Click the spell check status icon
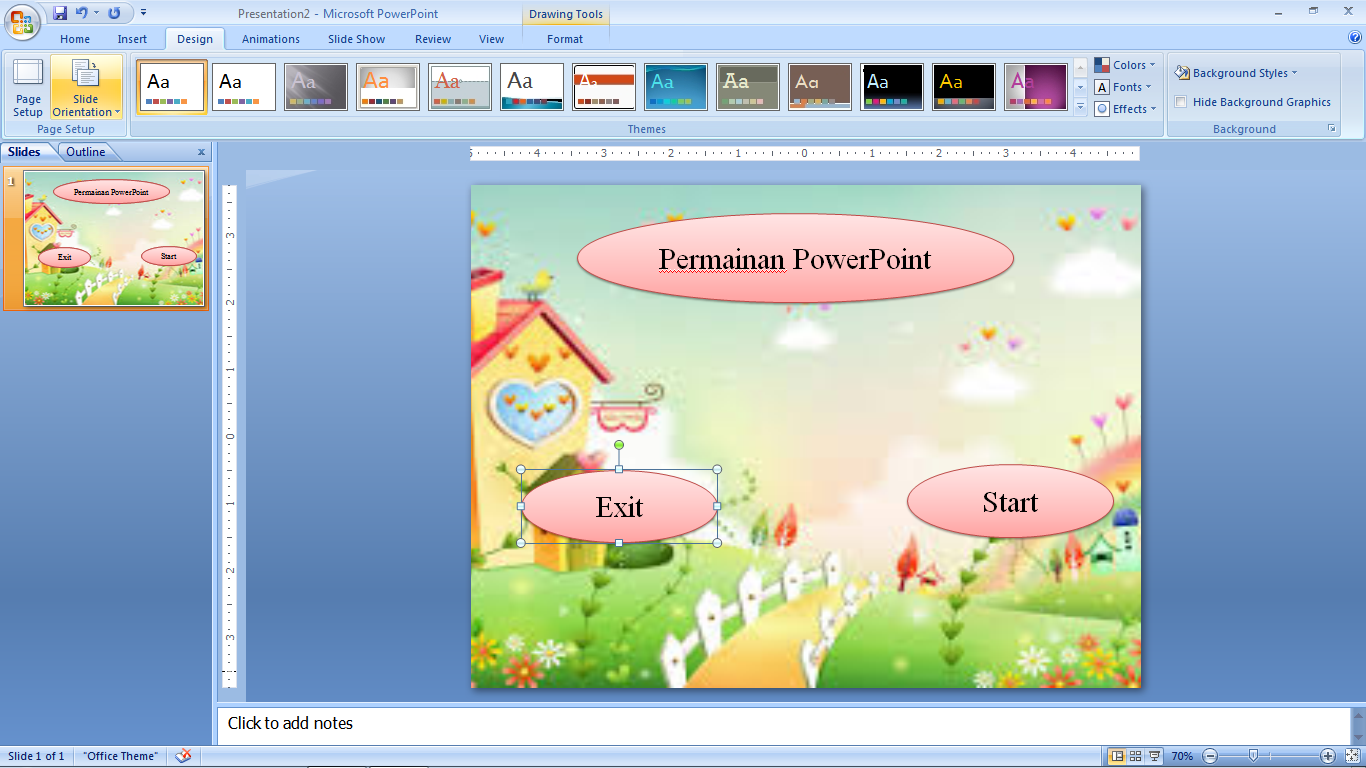1366x768 pixels. 183,756
